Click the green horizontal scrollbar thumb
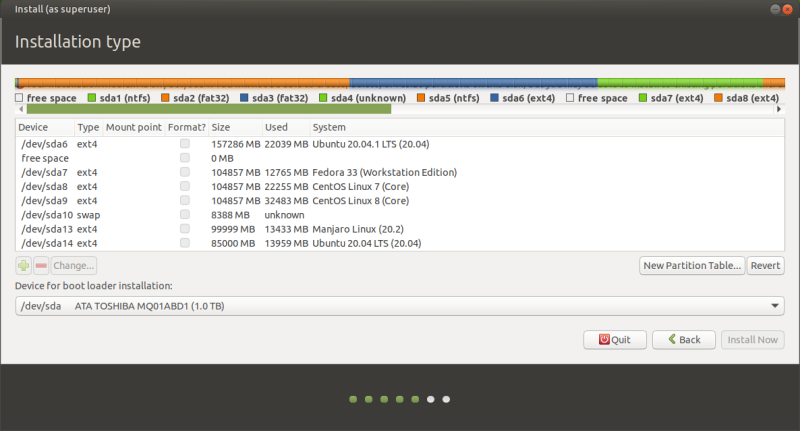 209,109
